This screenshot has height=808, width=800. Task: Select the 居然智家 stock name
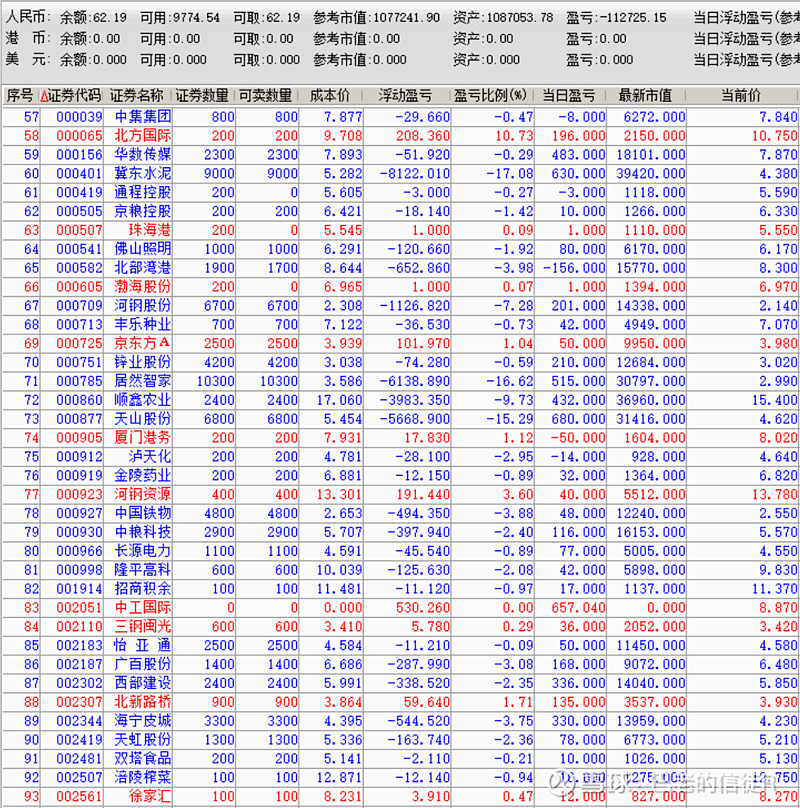tap(143, 381)
